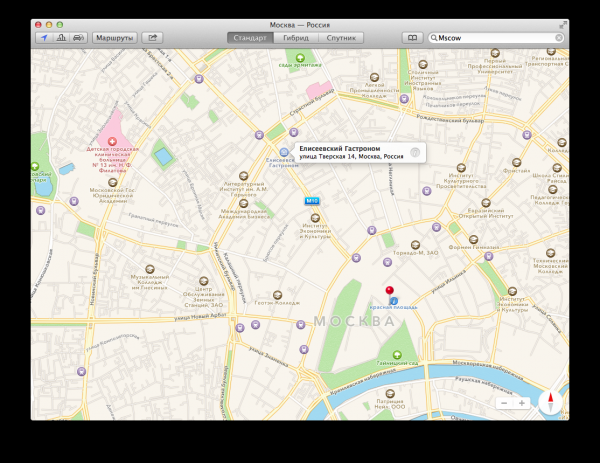The width and height of the screenshot is (600, 463).
Task: Click the Красная площадь info marker
Action: (x=394, y=301)
